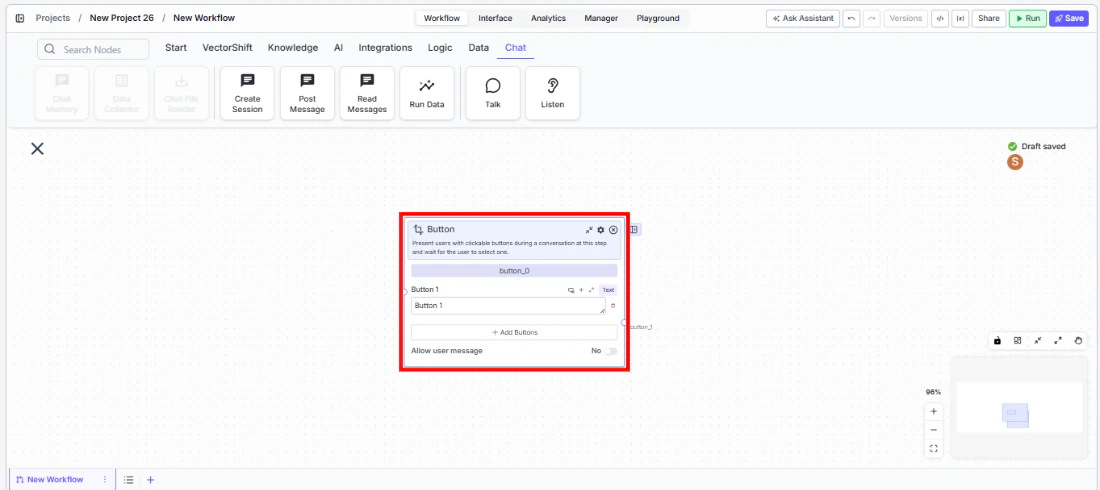
Task: Open the Logic node category
Action: pos(440,48)
